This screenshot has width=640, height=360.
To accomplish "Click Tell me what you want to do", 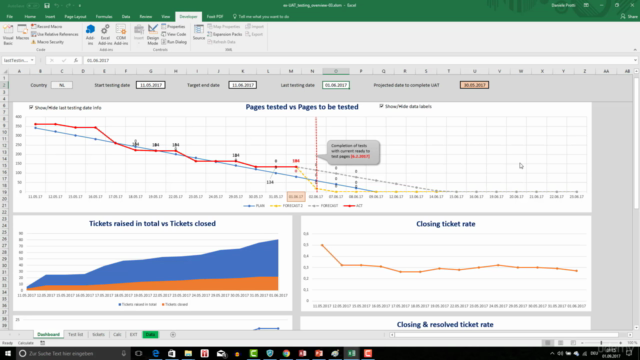I will tap(261, 17).
